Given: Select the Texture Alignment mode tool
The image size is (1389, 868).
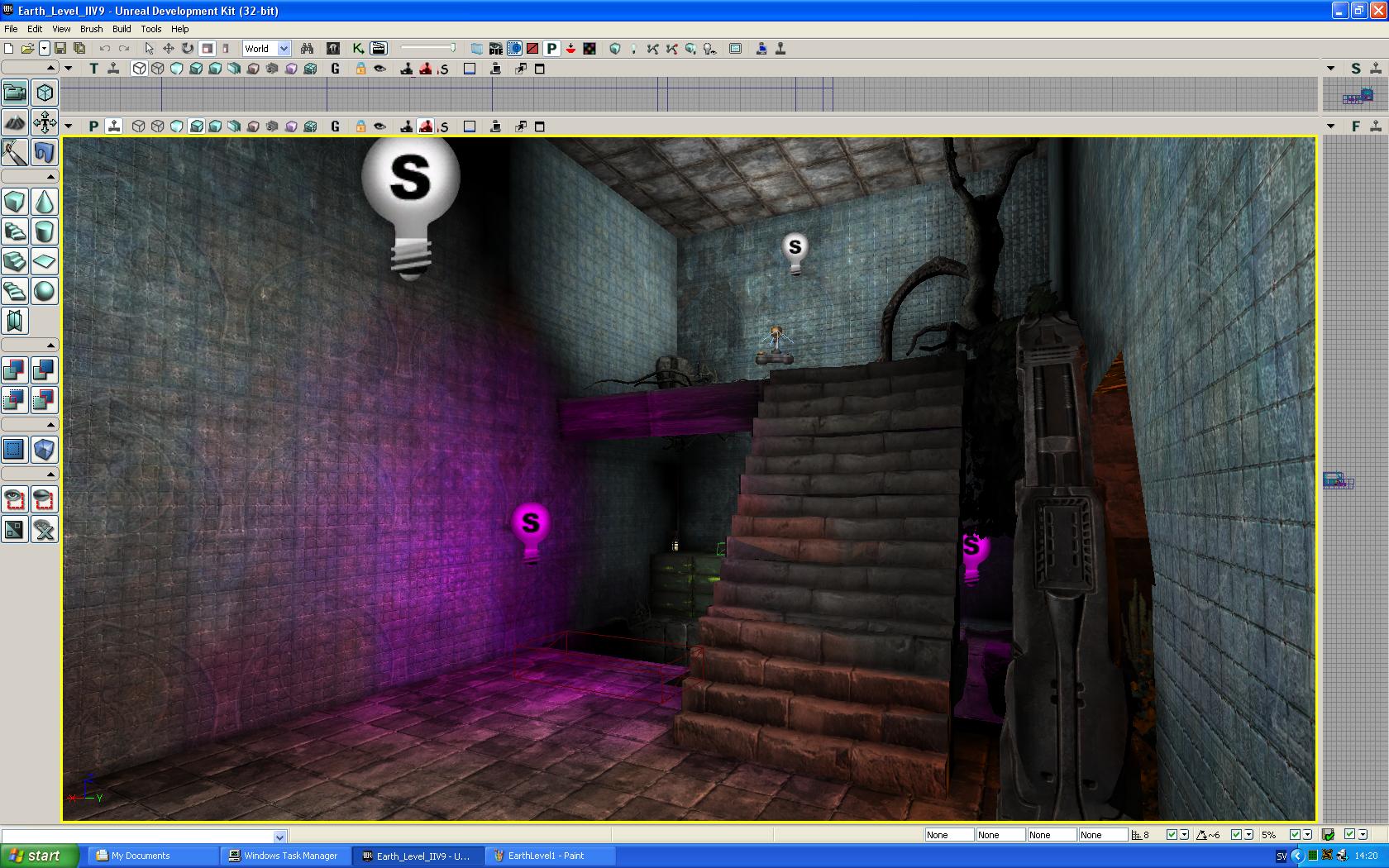Looking at the screenshot, I should point(45,123).
